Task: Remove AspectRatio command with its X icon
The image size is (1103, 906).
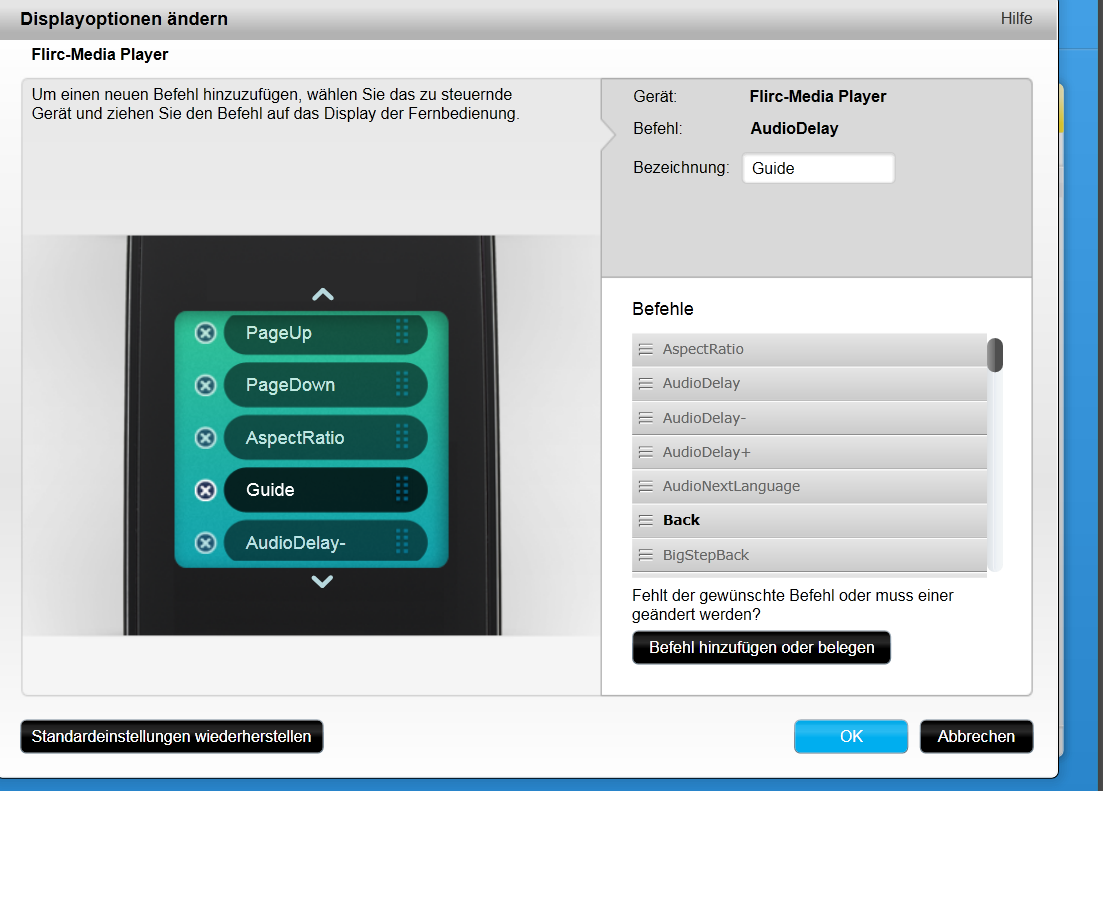Action: click(205, 438)
